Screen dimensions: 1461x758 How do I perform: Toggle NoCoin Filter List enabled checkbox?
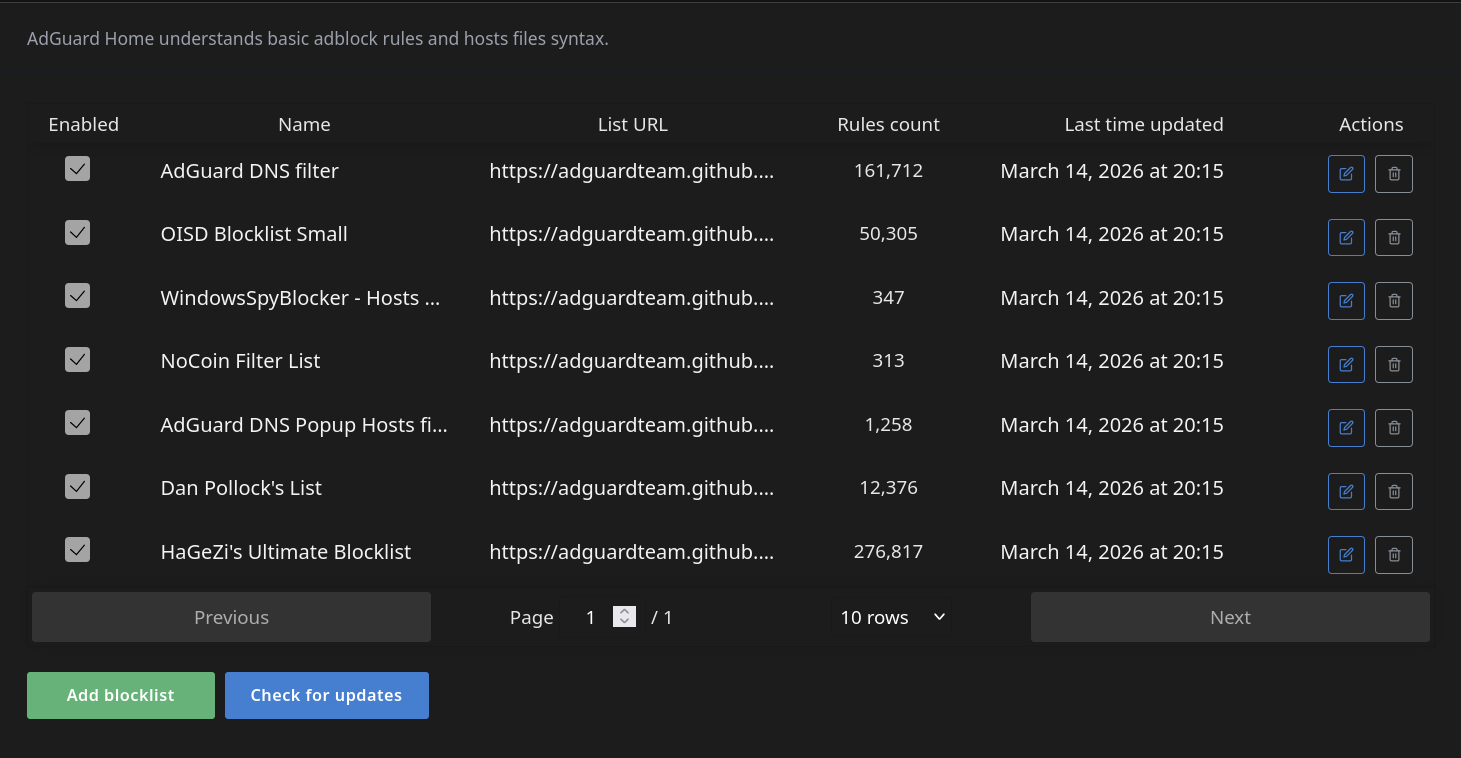click(78, 358)
